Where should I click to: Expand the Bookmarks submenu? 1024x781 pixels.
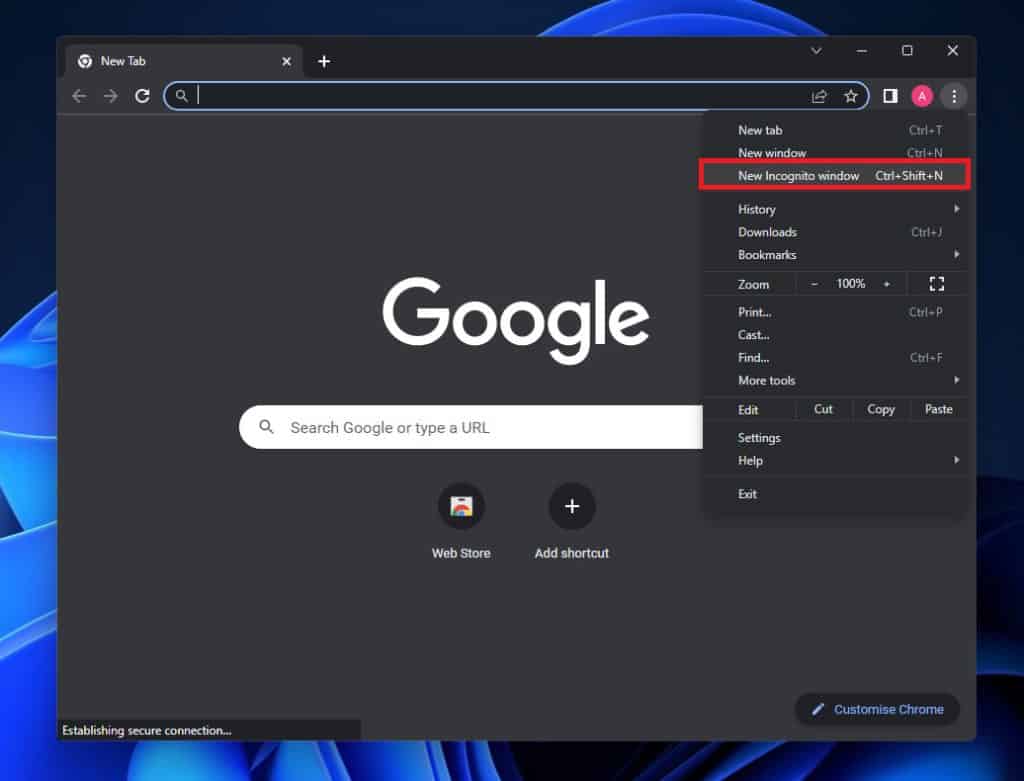[x=767, y=255]
